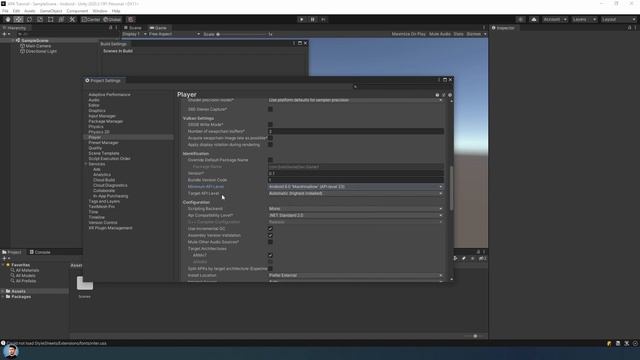The width and height of the screenshot is (640, 360).
Task: Collapse the SampleScene hierarchy node
Action: (13, 40)
